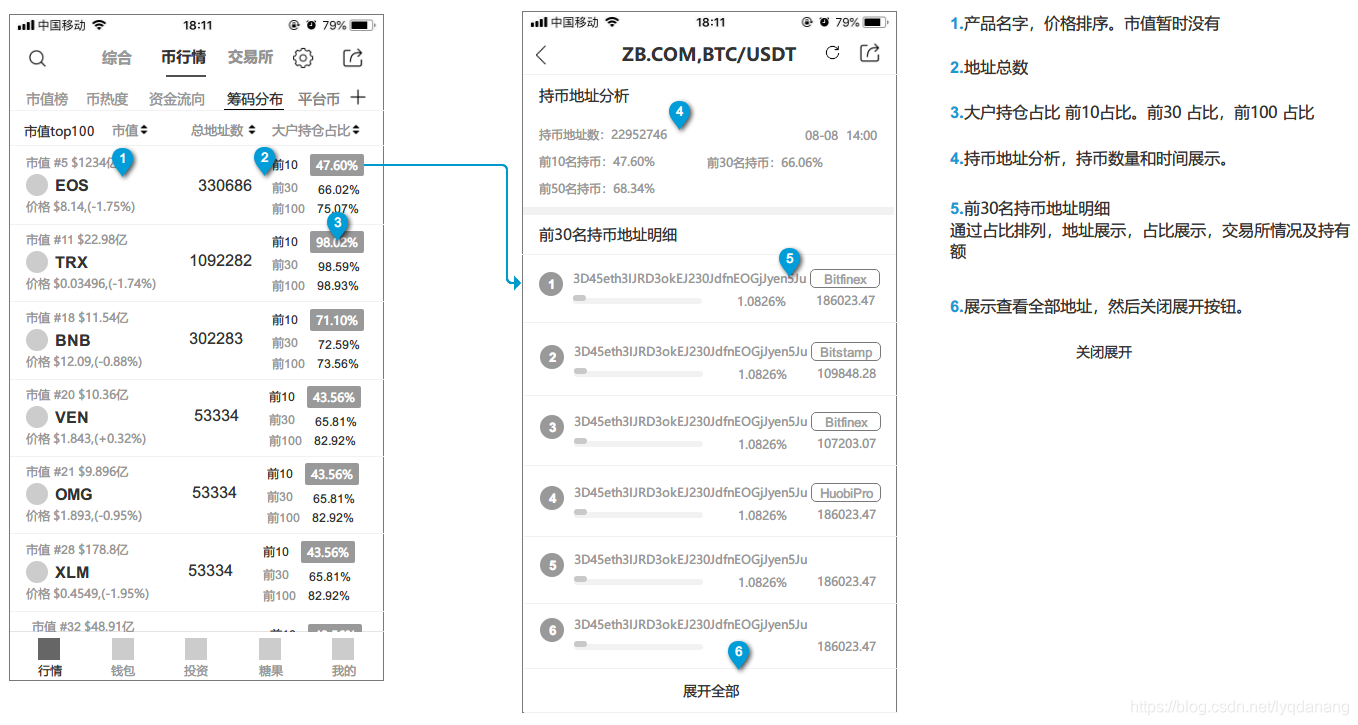Sort list by 市值 column
The image size is (1358, 725).
(x=130, y=130)
